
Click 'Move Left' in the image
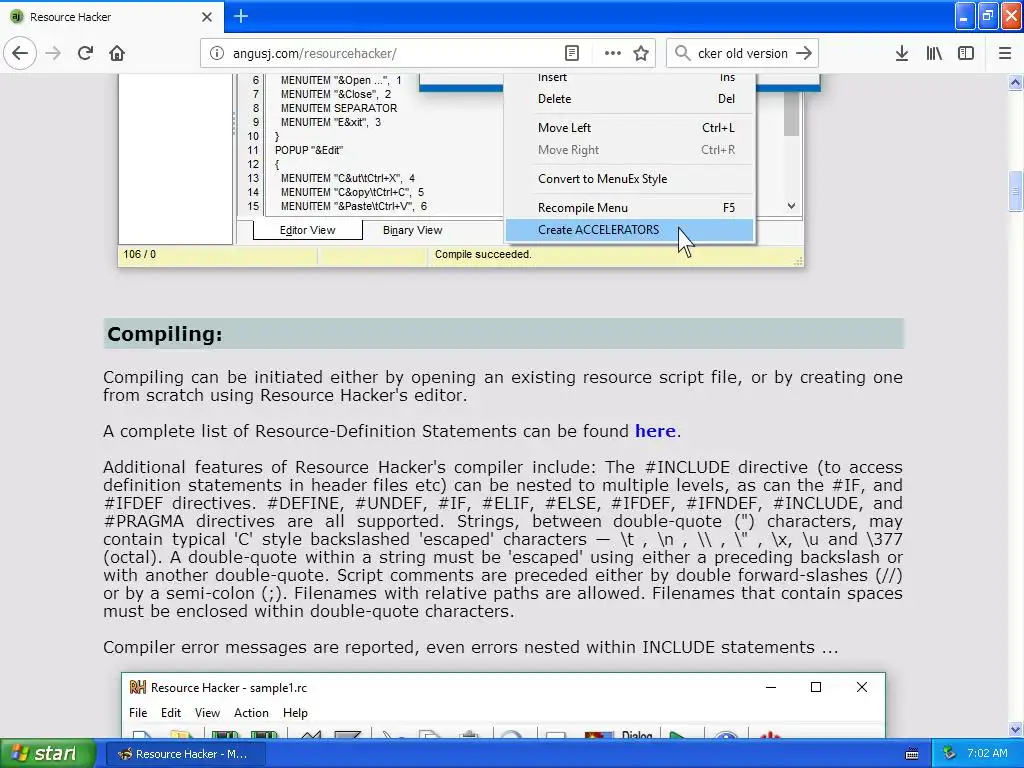click(x=564, y=128)
